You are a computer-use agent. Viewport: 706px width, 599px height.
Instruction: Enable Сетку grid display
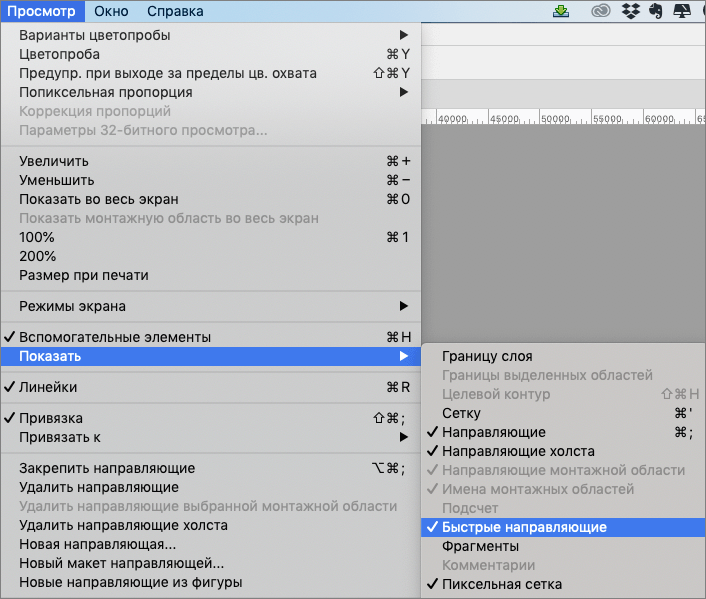coord(563,413)
